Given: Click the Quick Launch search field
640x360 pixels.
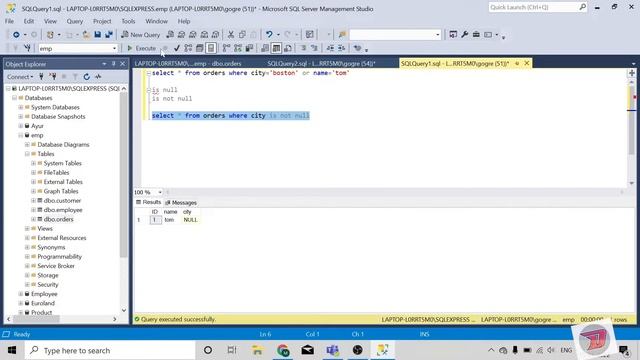Looking at the screenshot, I should pyautogui.click(x=538, y=7).
